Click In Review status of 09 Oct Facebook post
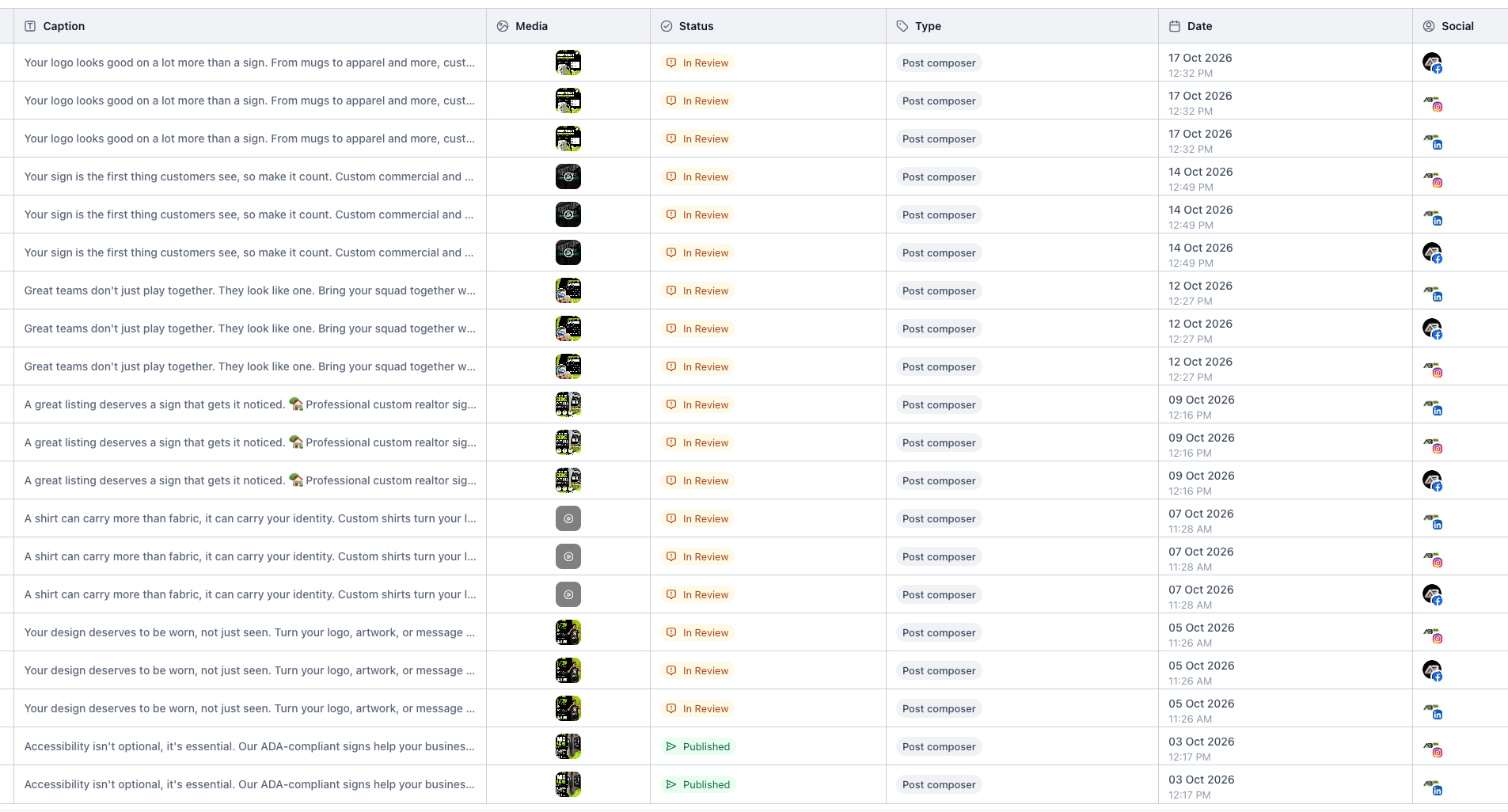The width and height of the screenshot is (1508, 812). (x=697, y=480)
